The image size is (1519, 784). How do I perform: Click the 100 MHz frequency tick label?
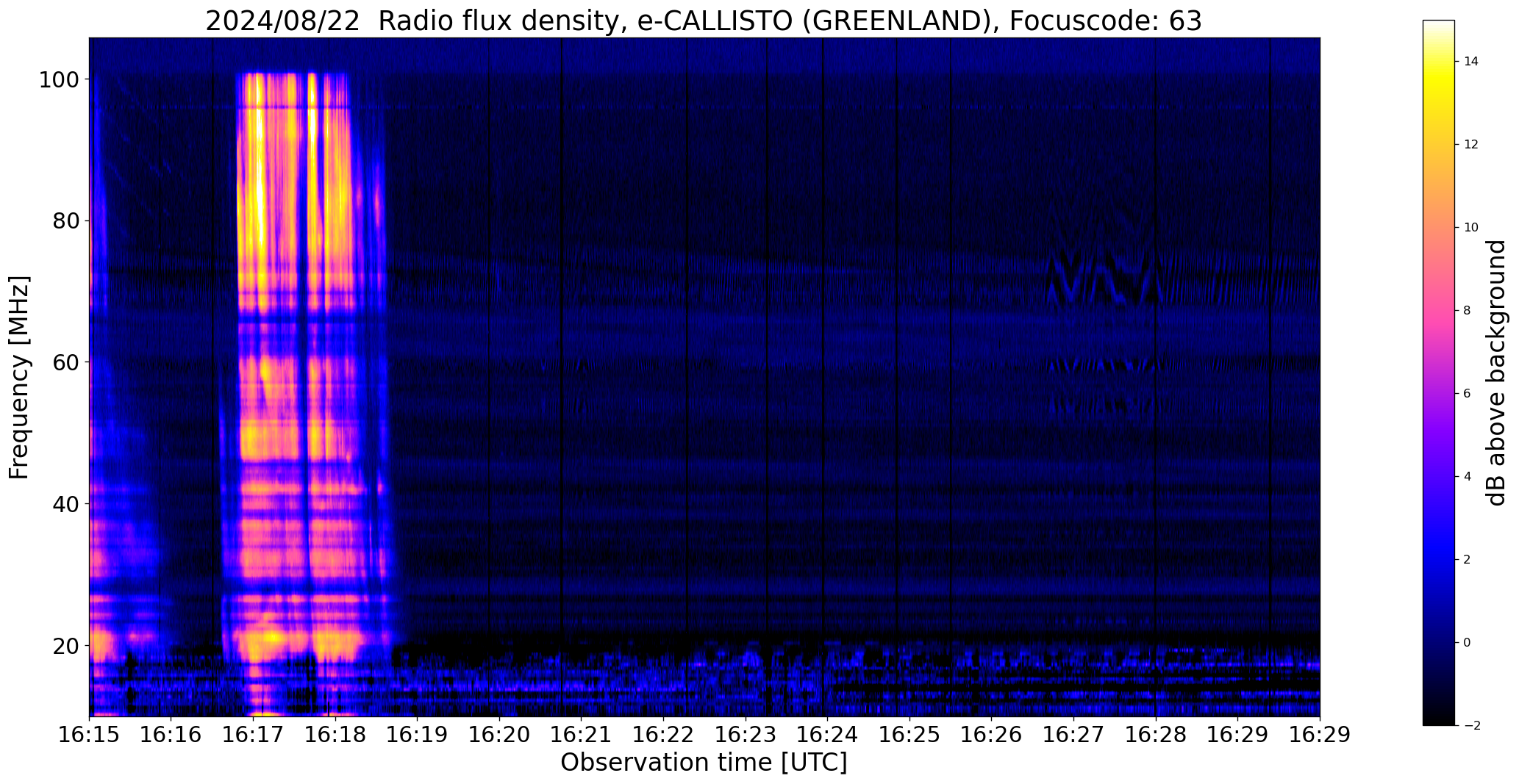(58, 79)
